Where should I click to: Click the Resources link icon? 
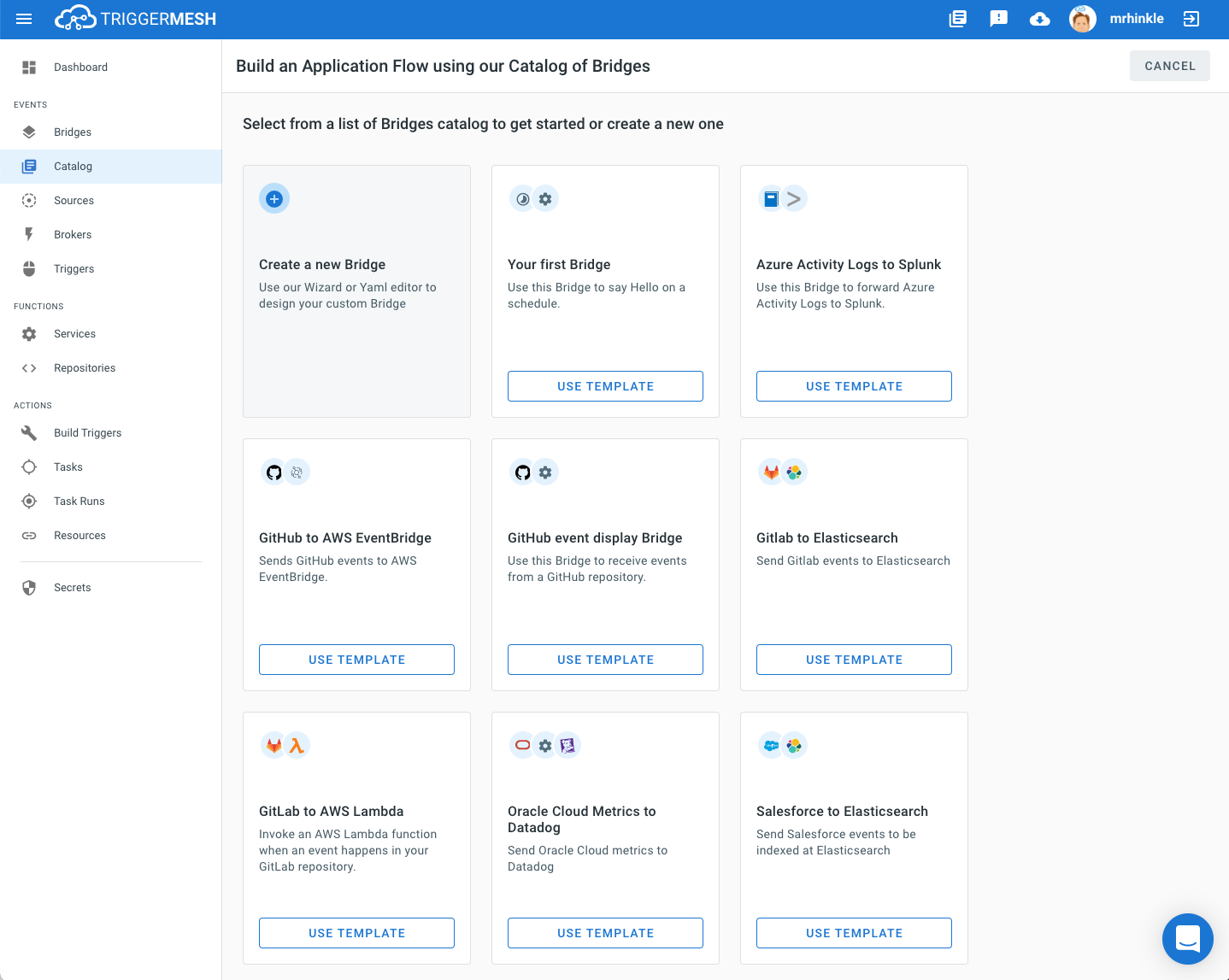coord(29,536)
